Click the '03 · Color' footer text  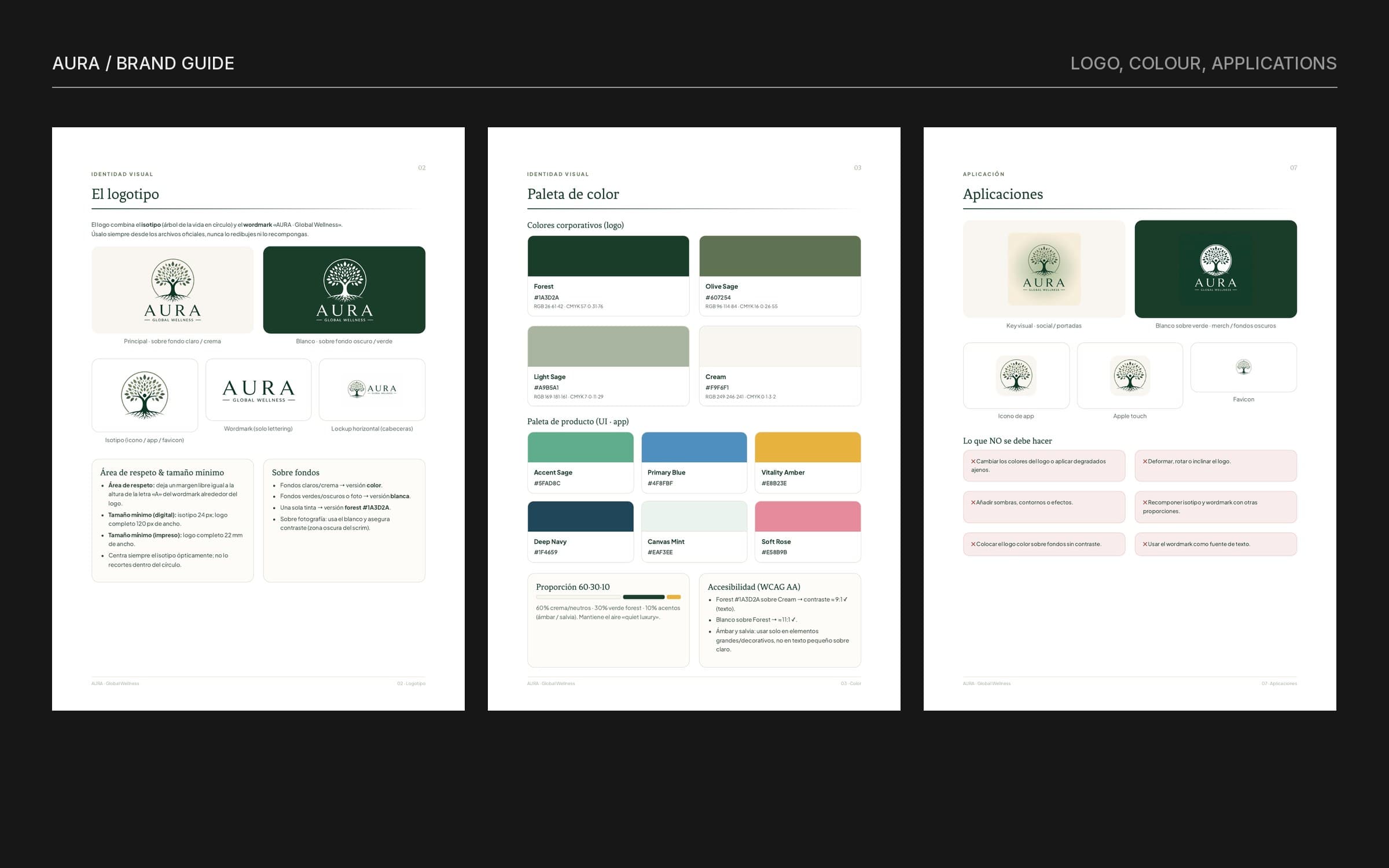pos(851,683)
